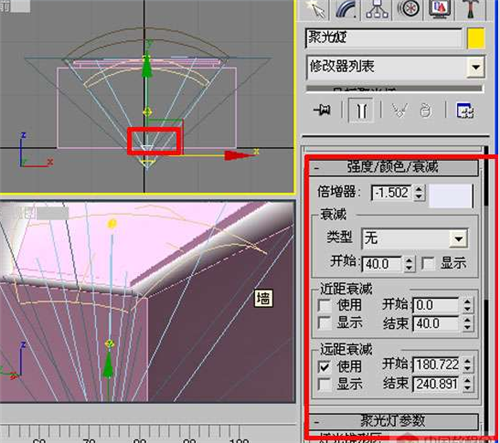500x443 pixels.
Task: Open the yellow object color swatch
Action: (x=476, y=38)
